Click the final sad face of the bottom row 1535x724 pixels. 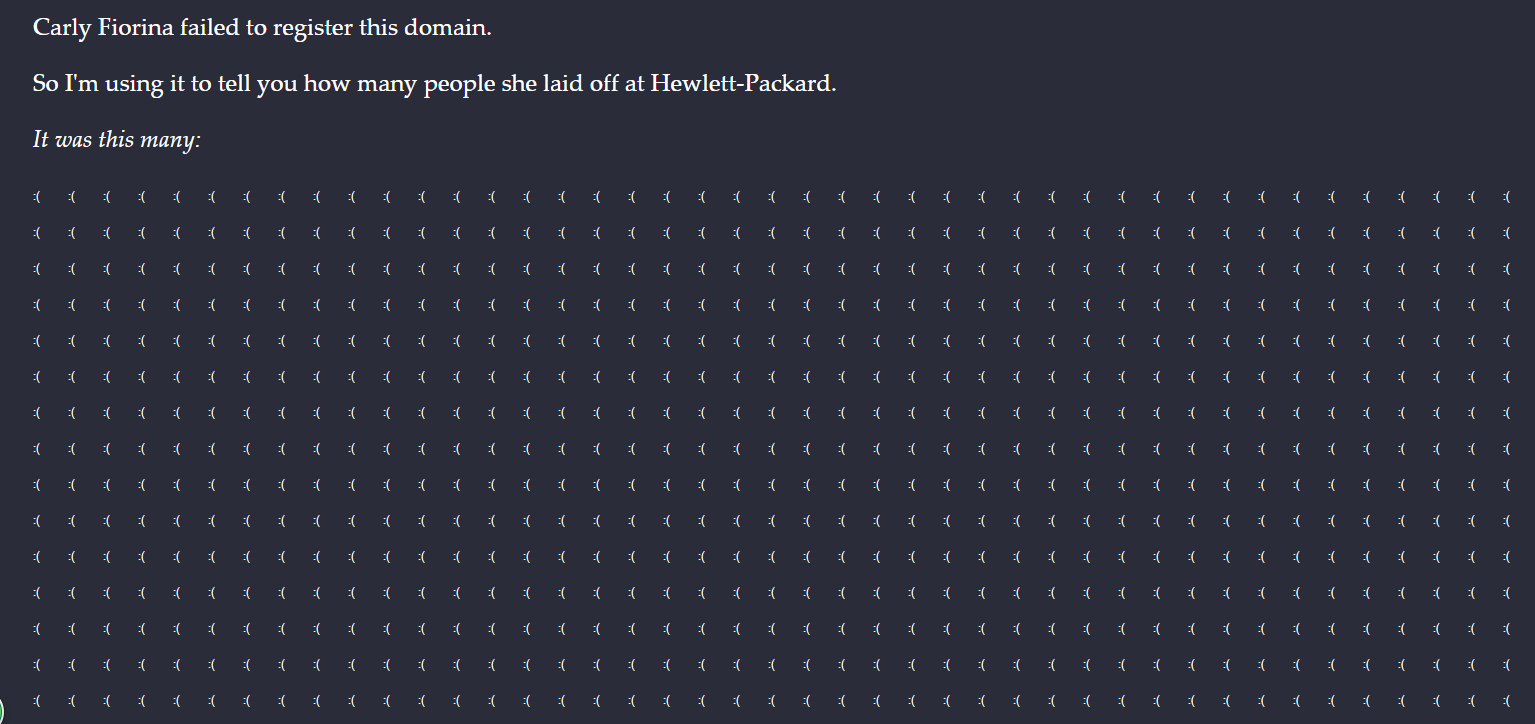coord(1506,700)
